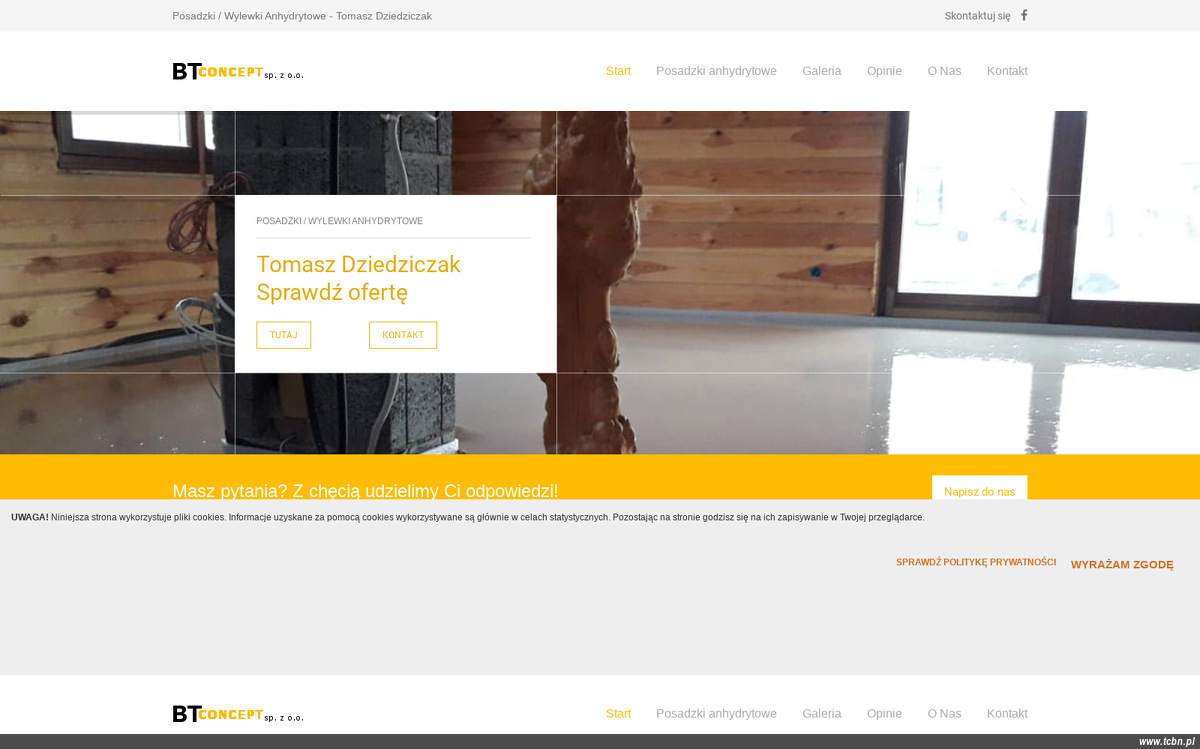1200x749 pixels.
Task: Open Opinie in footer navigation
Action: click(884, 714)
